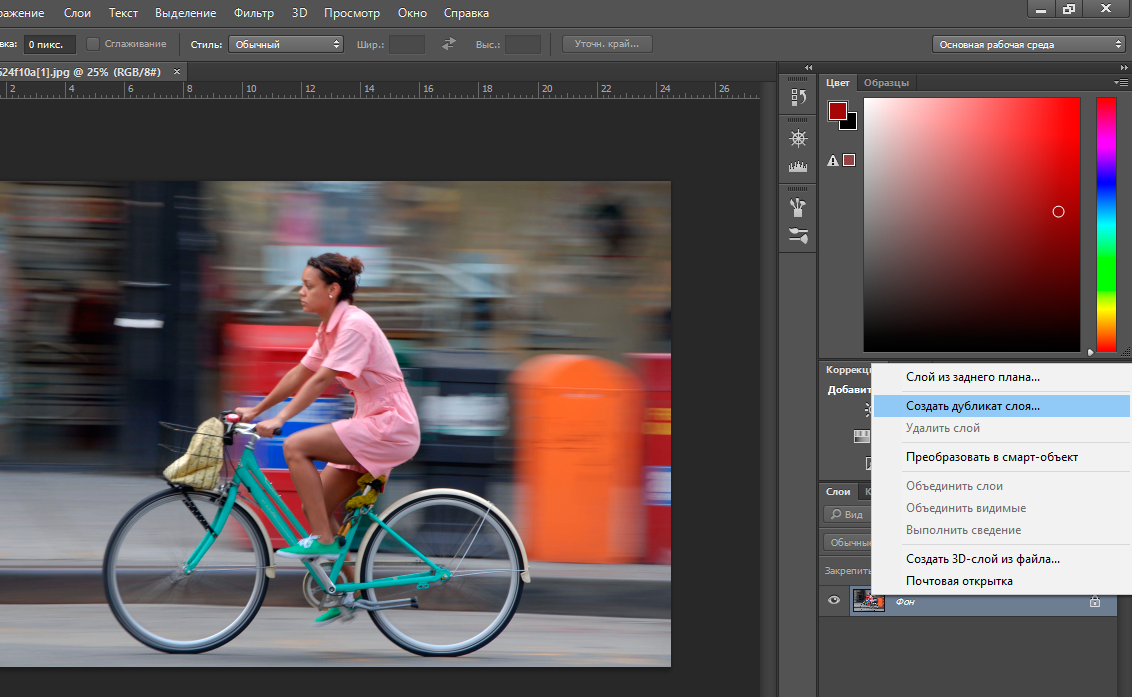Choose Создать 3D-слой из файла… entry

pyautogui.click(x=1001, y=559)
